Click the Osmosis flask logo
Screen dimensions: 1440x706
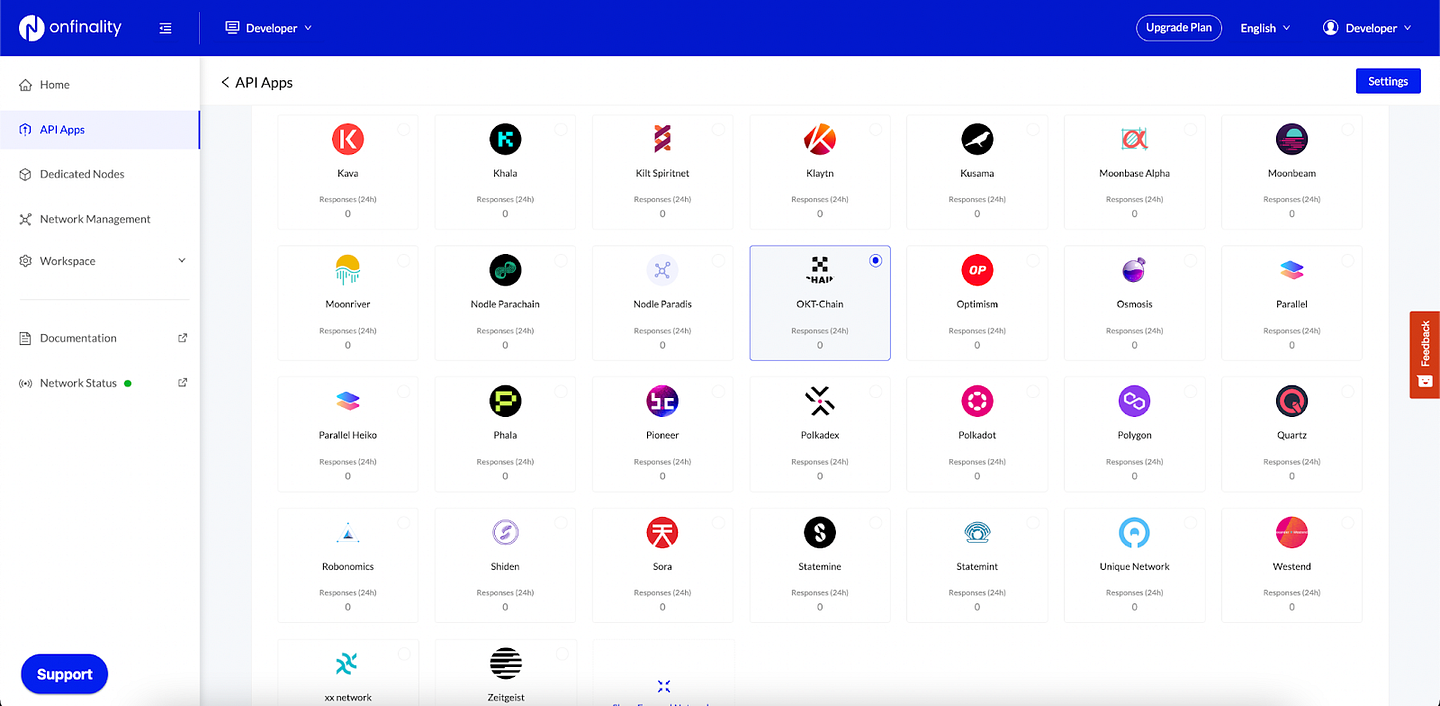coord(1134,270)
